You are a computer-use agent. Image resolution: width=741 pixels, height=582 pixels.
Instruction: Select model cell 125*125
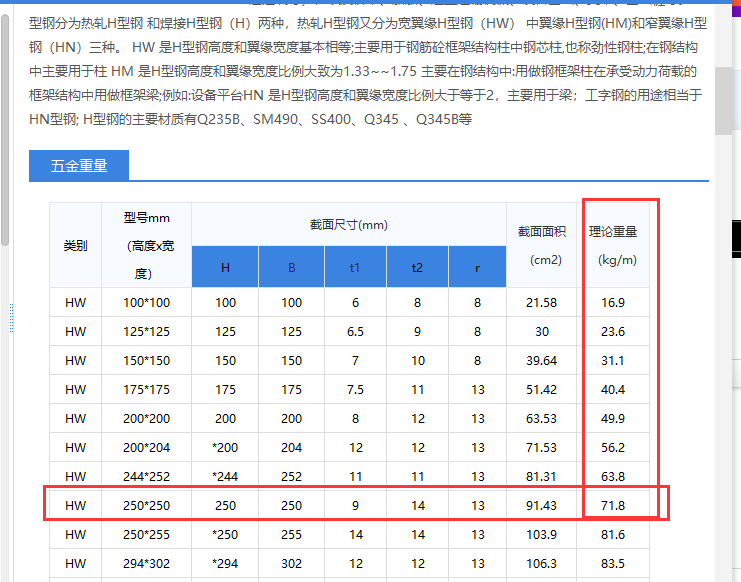pos(146,331)
